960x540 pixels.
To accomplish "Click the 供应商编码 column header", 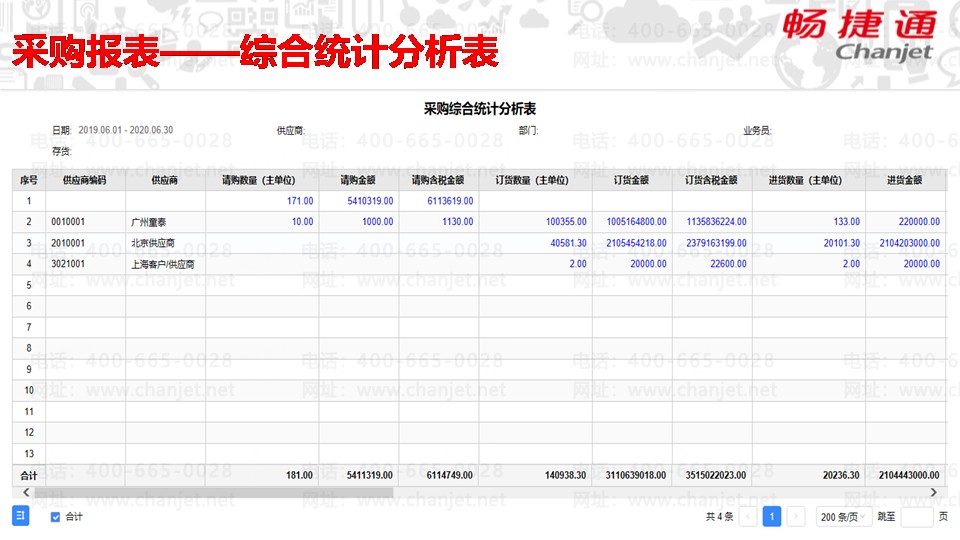I will (85, 180).
